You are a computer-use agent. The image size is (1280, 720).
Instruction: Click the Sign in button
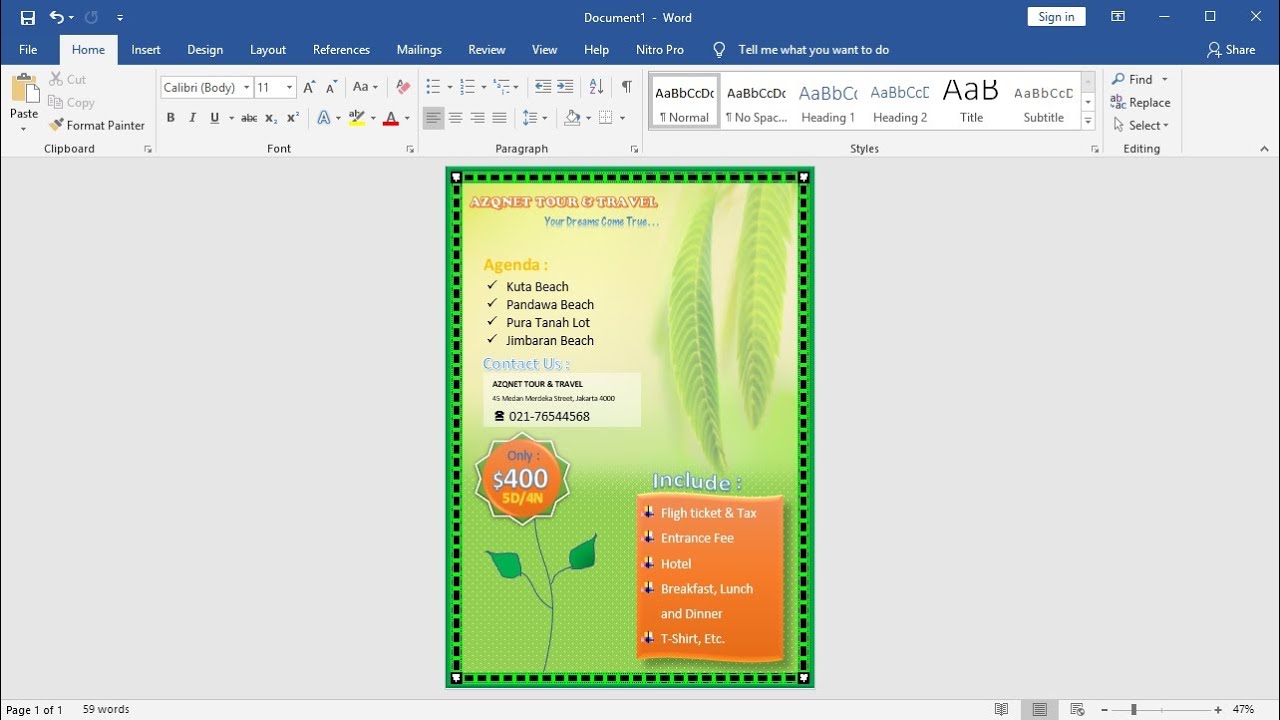pyautogui.click(x=1056, y=17)
